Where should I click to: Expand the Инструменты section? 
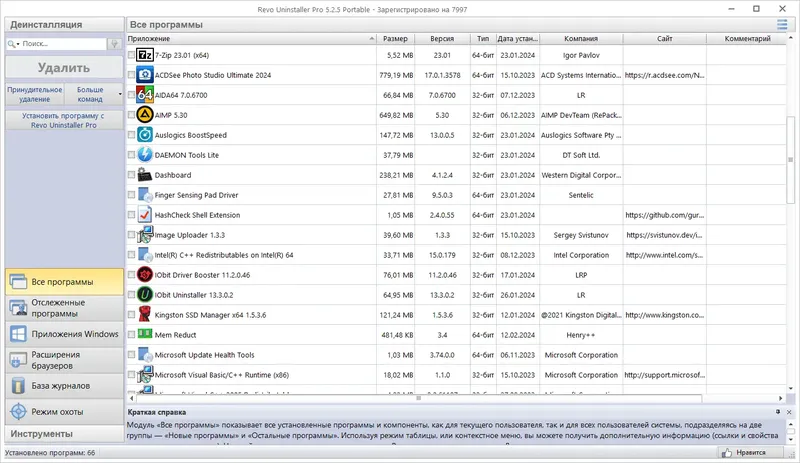coord(64,433)
